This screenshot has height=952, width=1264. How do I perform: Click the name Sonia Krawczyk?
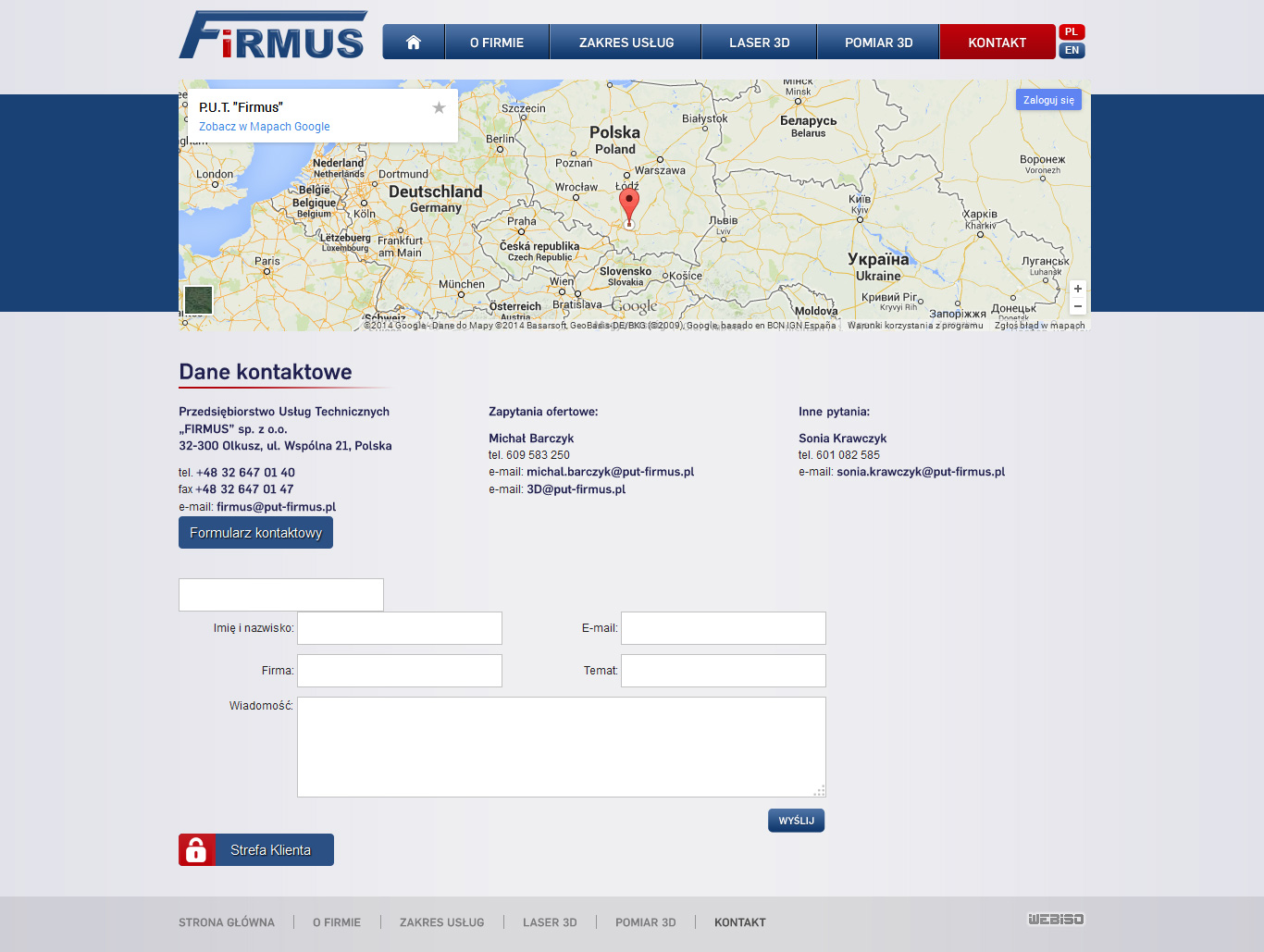843,439
